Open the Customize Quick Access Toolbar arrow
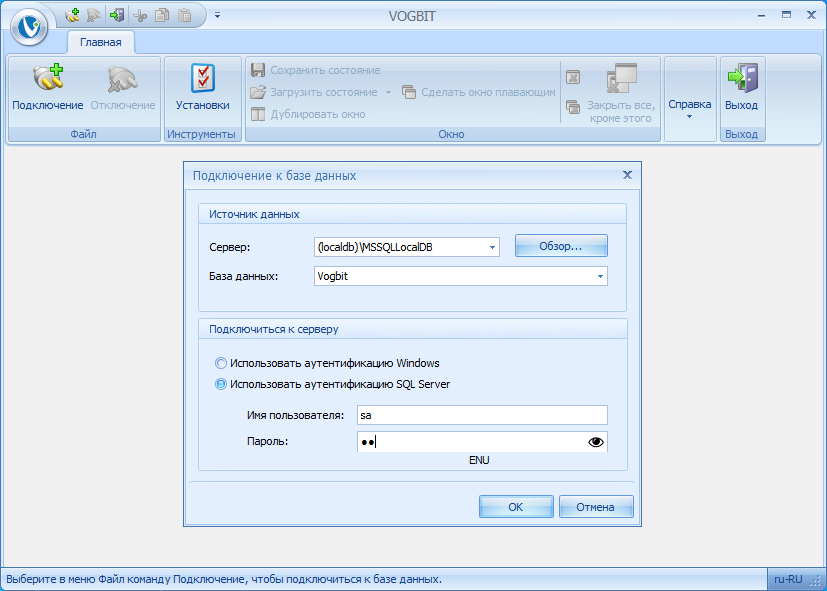Viewport: 827px width, 591px height. 217,15
